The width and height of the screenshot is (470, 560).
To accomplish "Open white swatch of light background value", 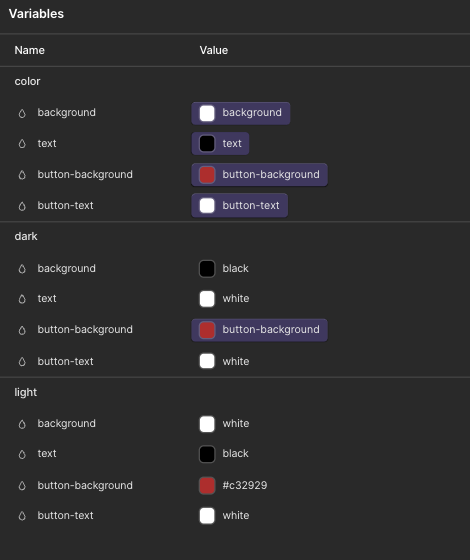I will 207,424.
